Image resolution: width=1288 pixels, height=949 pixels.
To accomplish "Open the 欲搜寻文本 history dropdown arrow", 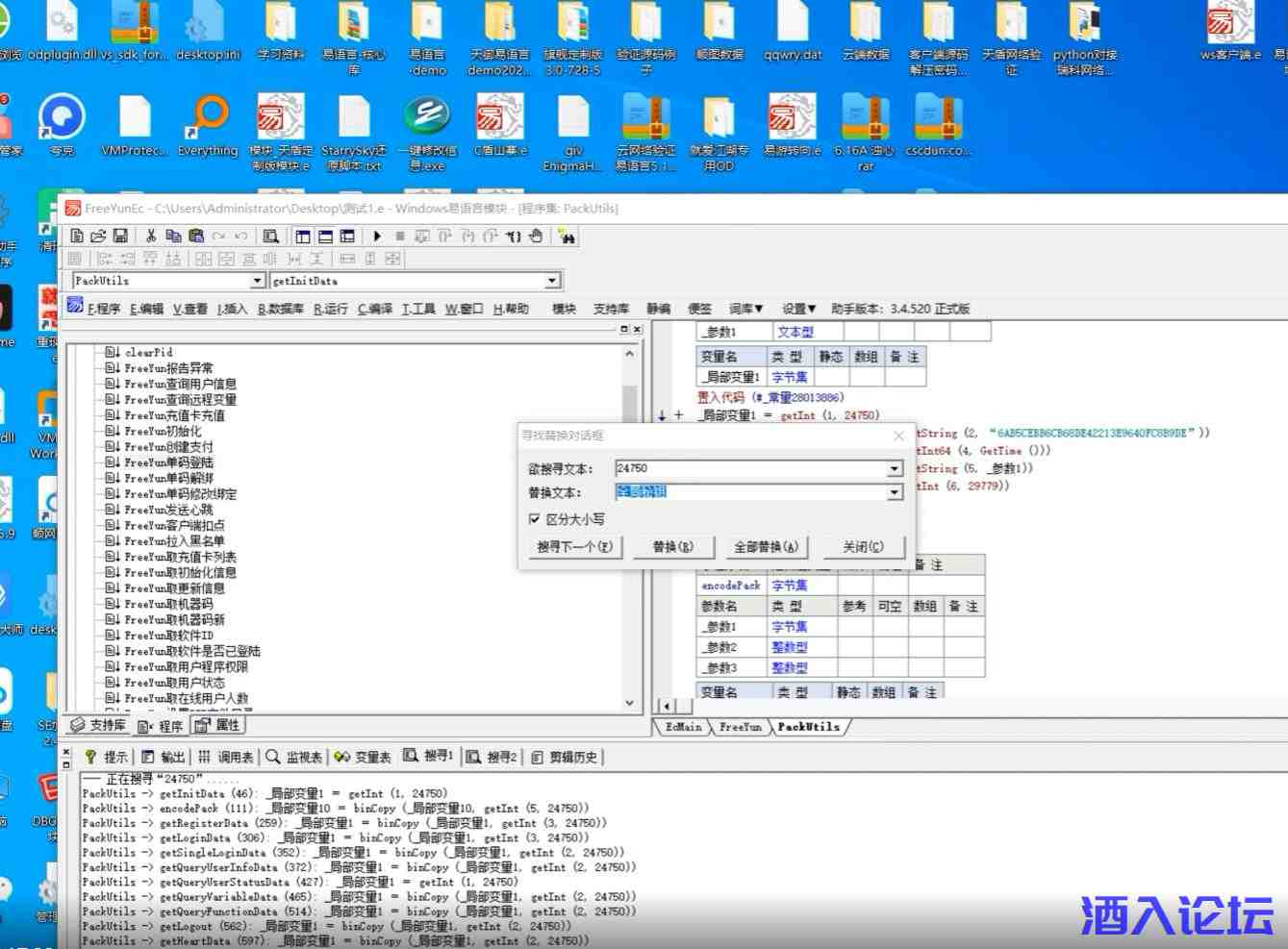I will pyautogui.click(x=895, y=469).
